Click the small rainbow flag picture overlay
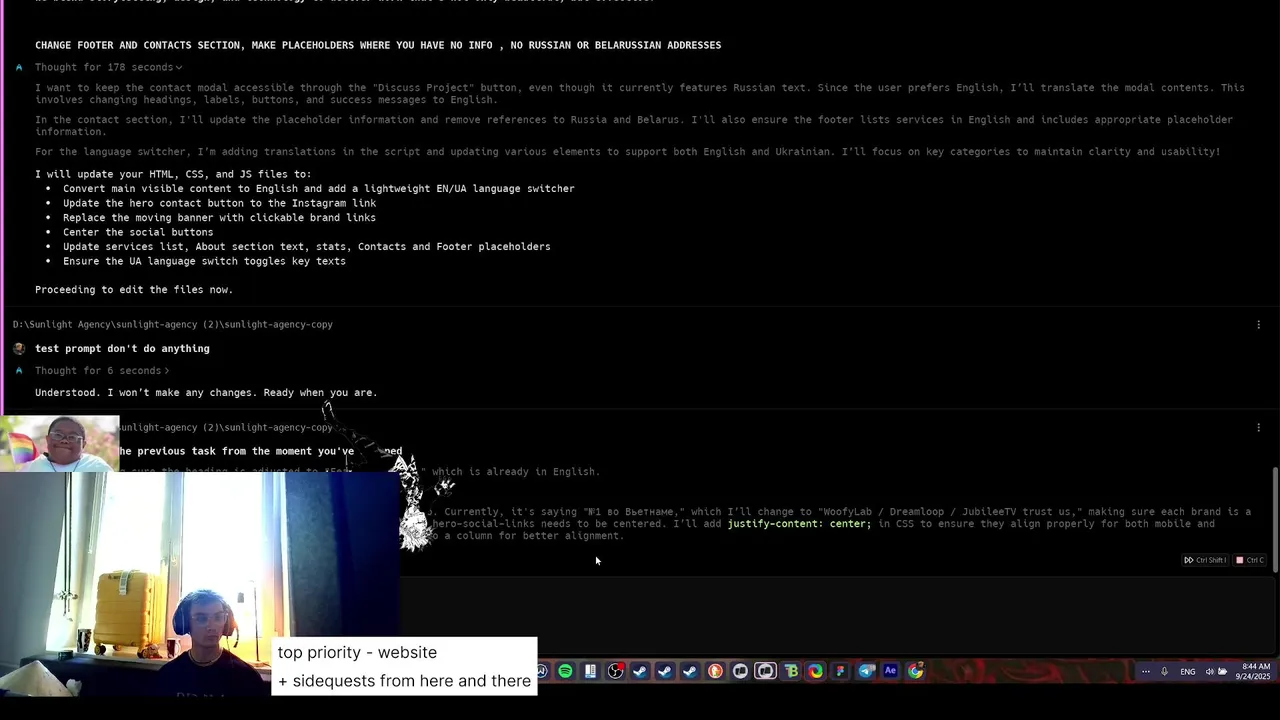 point(59,443)
